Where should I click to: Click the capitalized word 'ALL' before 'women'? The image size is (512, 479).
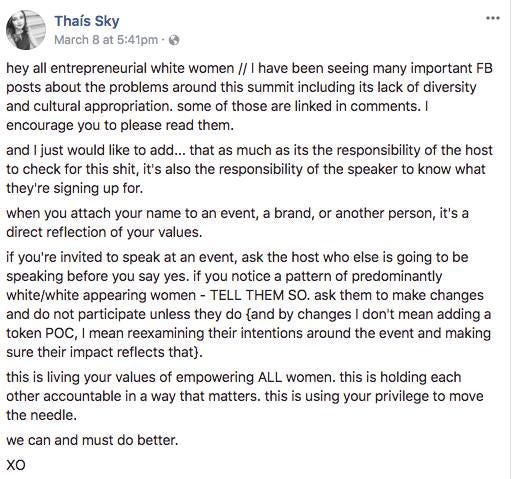(270, 377)
